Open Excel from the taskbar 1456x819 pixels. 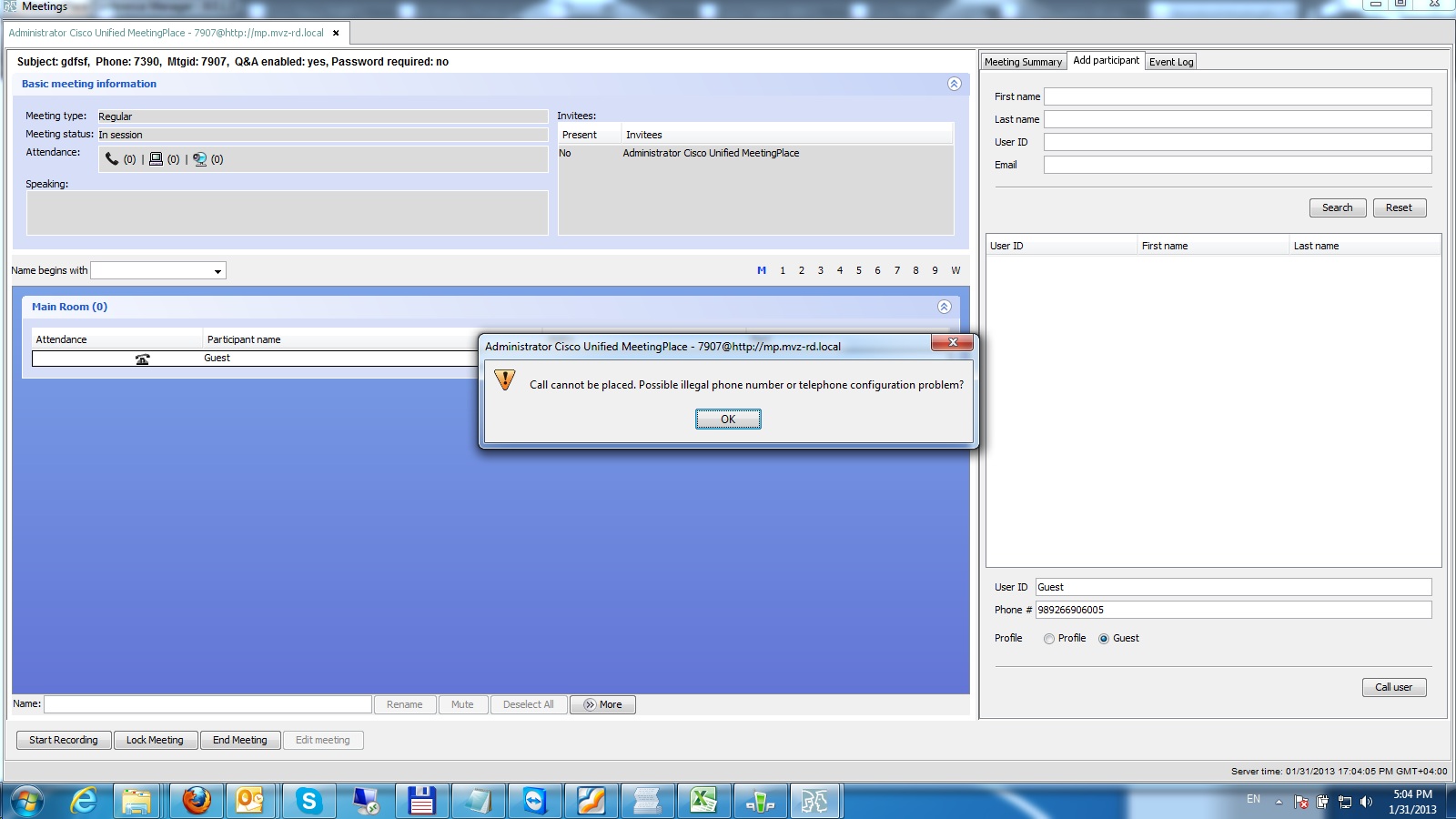click(x=703, y=802)
